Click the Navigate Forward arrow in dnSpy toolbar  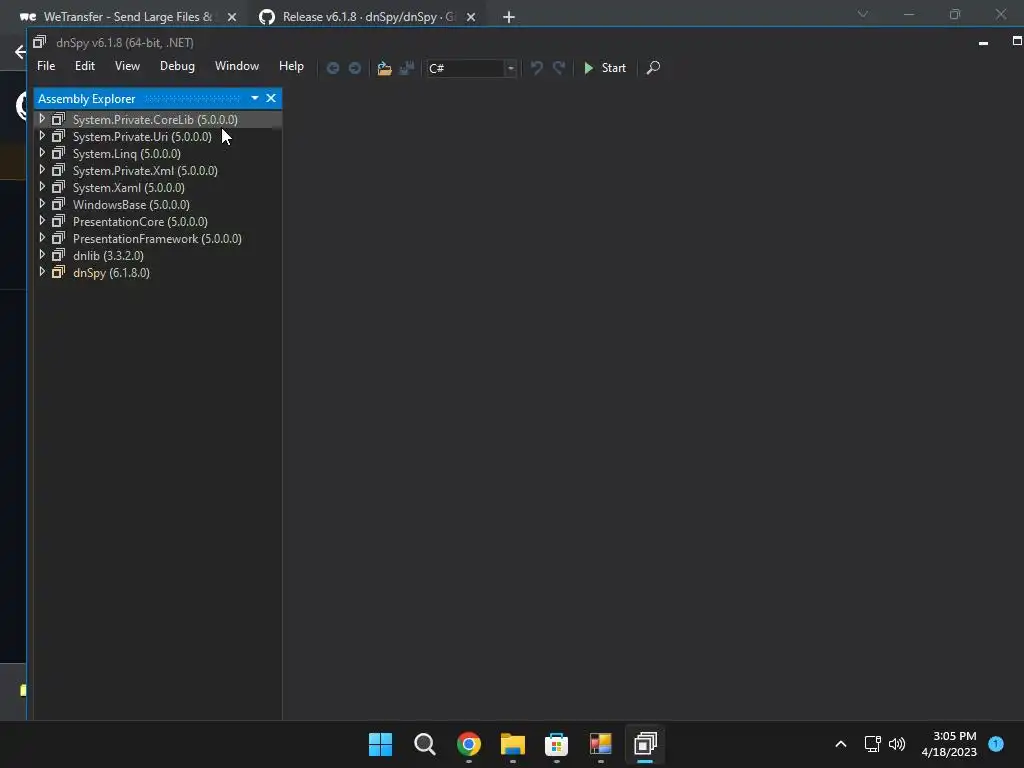(355, 68)
